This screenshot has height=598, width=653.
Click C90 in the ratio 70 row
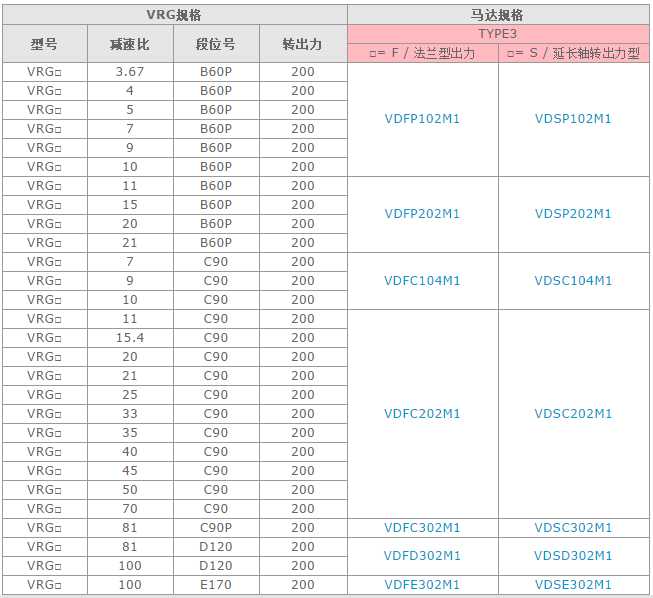click(216, 509)
